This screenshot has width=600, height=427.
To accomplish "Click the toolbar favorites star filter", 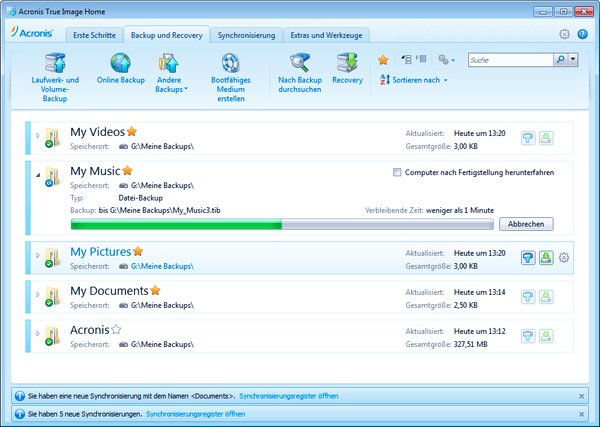I will point(383,60).
